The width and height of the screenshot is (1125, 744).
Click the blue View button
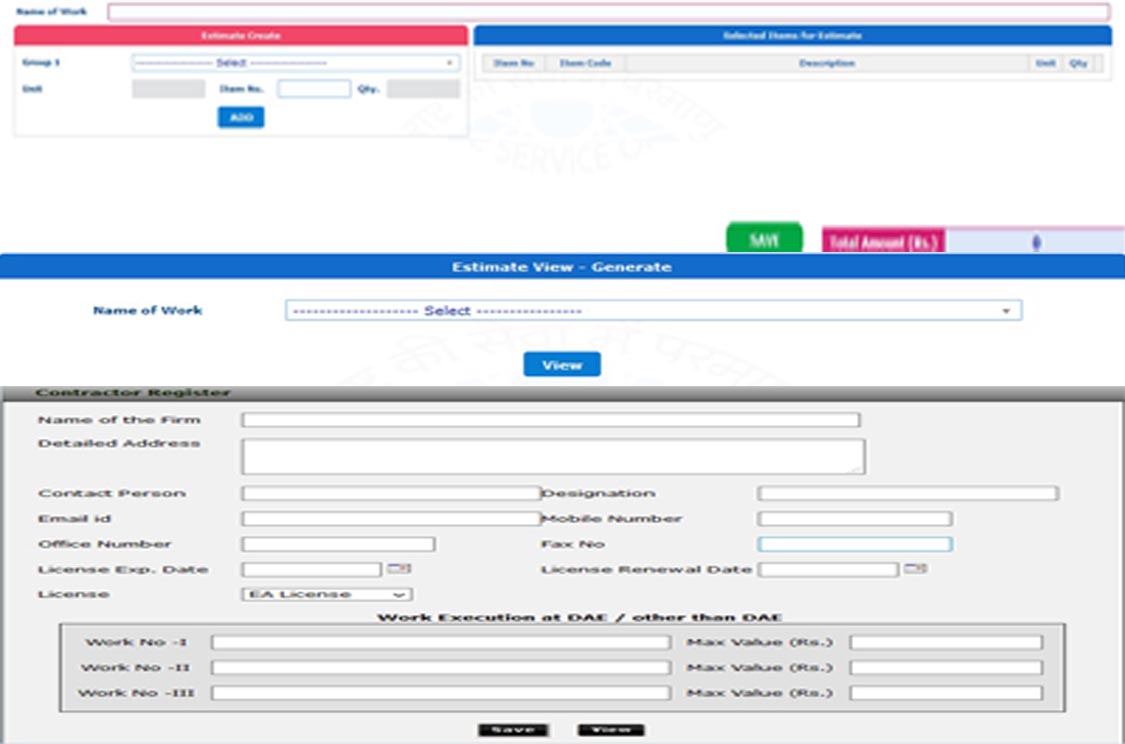(x=562, y=365)
